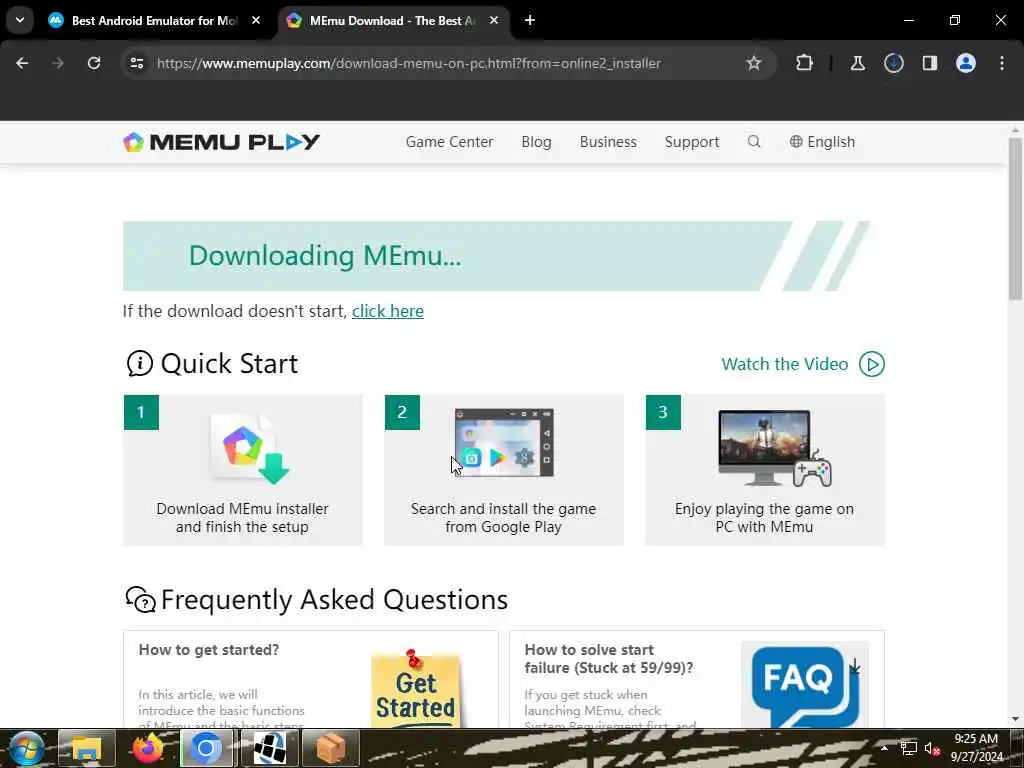This screenshot has height=768, width=1024.
Task: Open the site search magnifier icon
Action: coord(754,142)
